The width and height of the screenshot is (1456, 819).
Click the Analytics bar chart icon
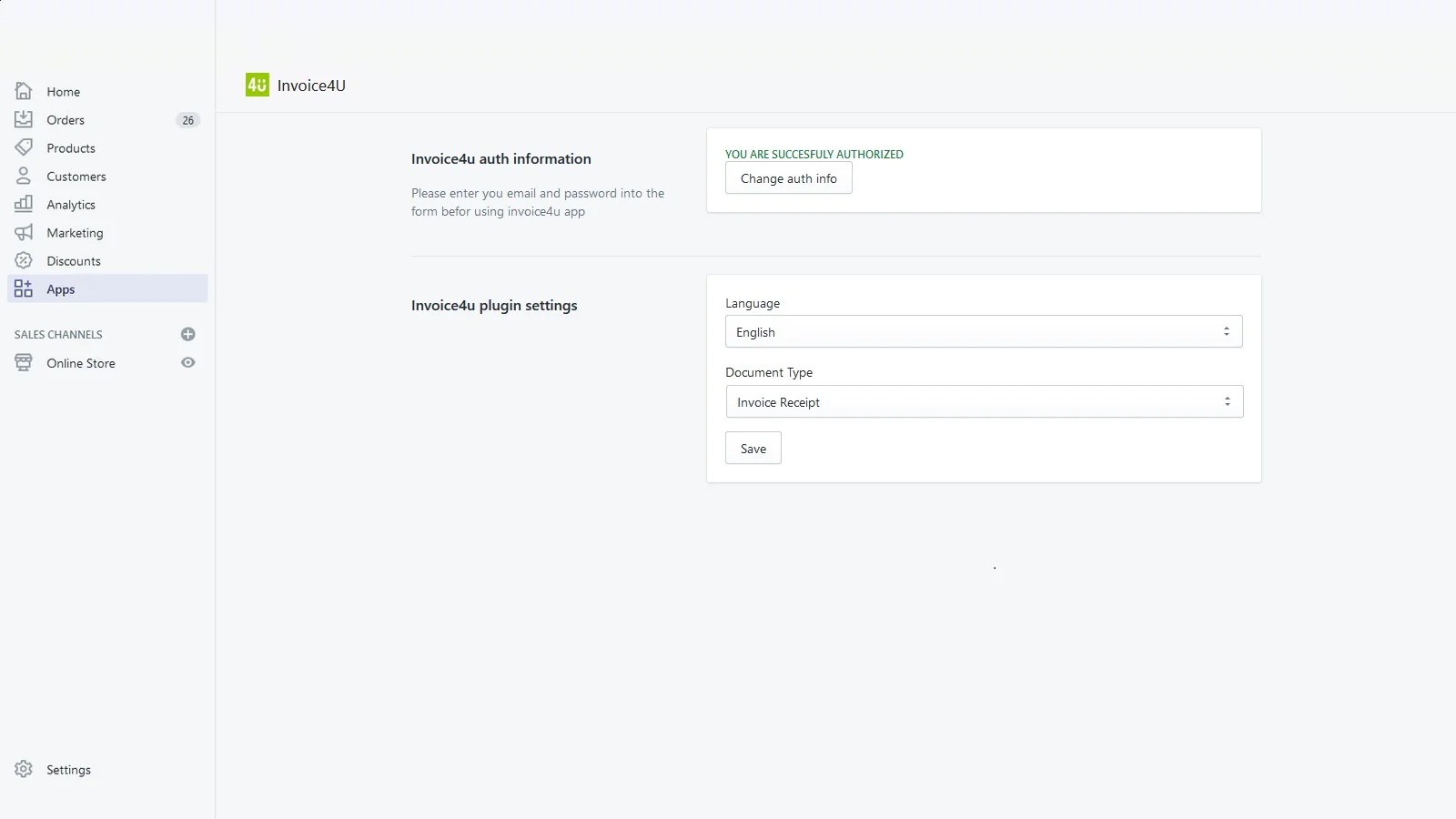pyautogui.click(x=24, y=204)
